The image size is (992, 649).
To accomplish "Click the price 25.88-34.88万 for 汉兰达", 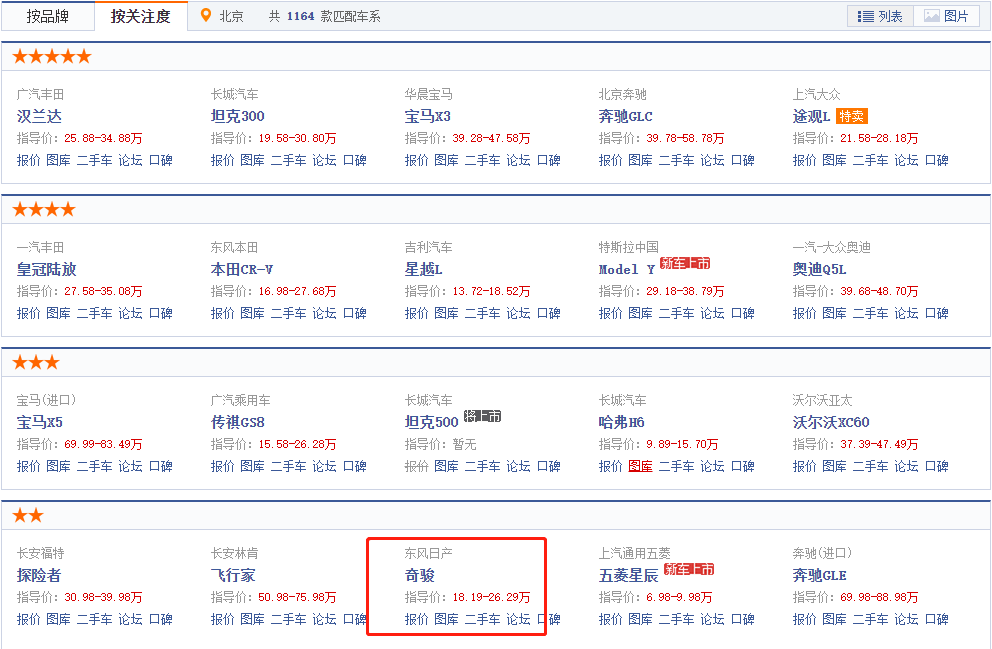I will (103, 139).
